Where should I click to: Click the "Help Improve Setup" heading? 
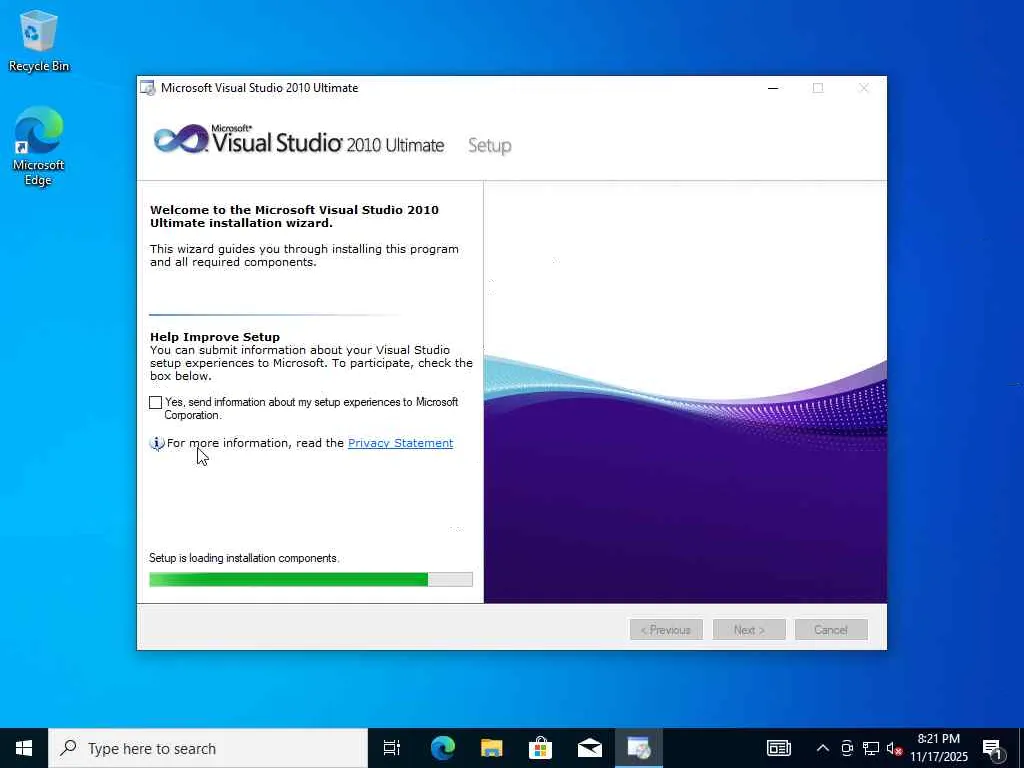pyautogui.click(x=215, y=337)
